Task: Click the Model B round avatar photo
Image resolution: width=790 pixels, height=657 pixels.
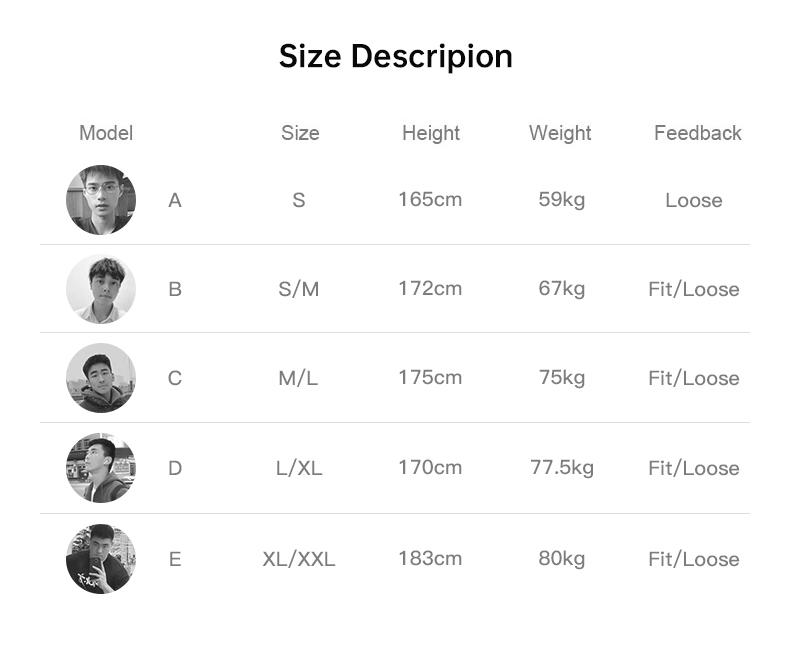Action: coord(101,289)
